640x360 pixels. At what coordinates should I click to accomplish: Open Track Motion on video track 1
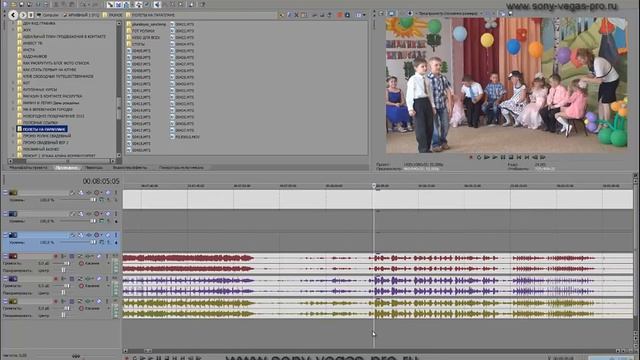pos(81,193)
